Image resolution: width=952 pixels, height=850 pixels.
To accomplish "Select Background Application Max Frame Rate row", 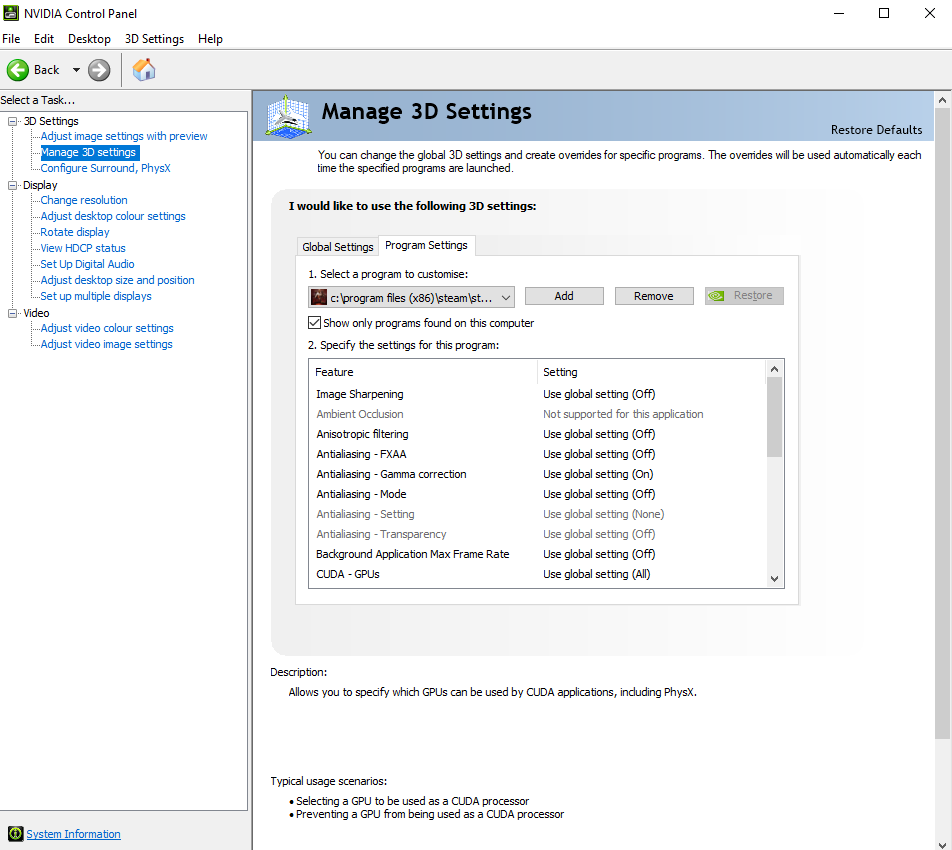I will pyautogui.click(x=537, y=554).
